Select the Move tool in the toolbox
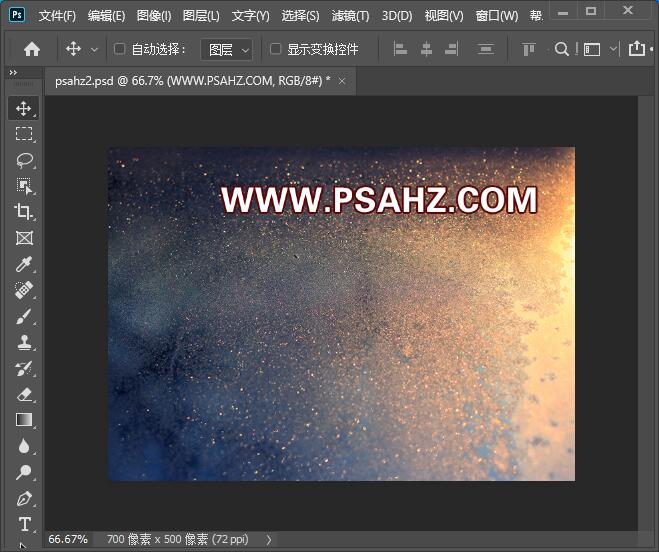Viewport: 659px width, 552px height. pos(24,108)
